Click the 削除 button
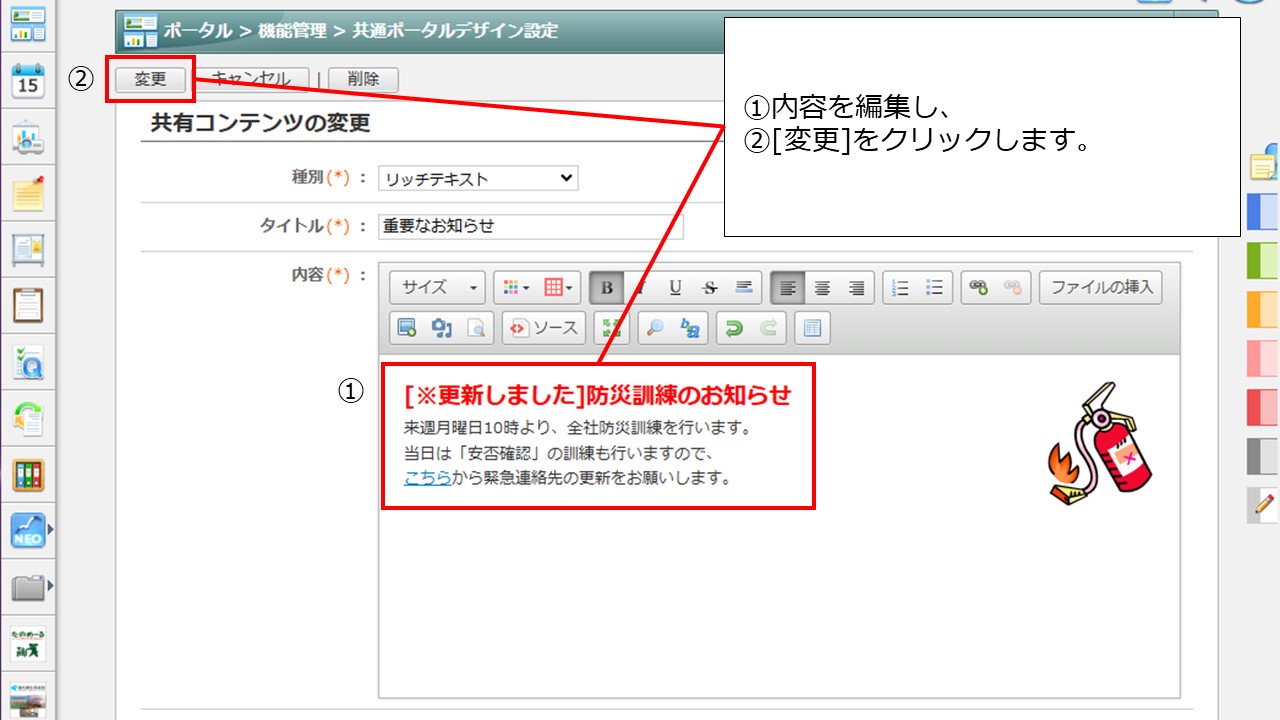The width and height of the screenshot is (1280, 720). [362, 80]
